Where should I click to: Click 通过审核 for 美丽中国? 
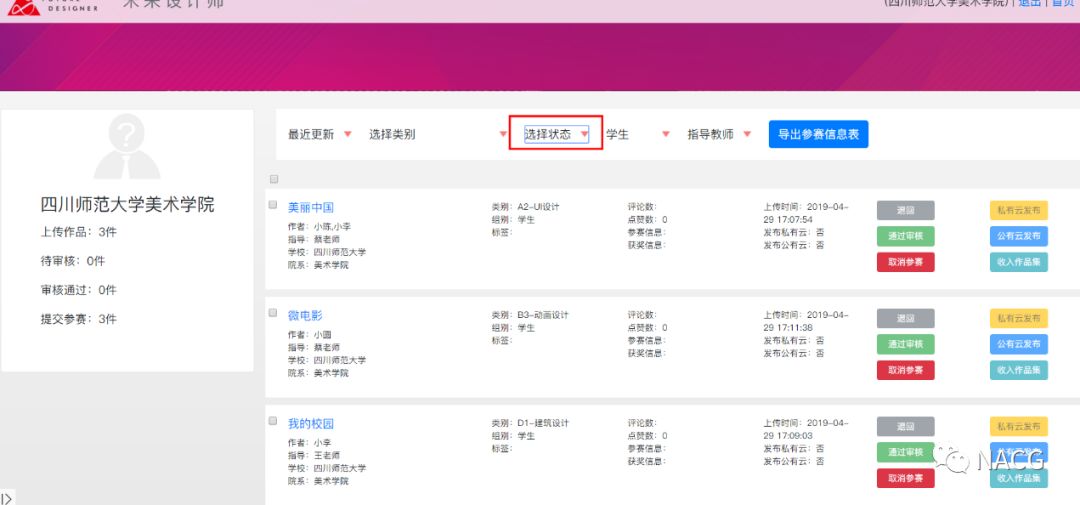click(x=905, y=236)
